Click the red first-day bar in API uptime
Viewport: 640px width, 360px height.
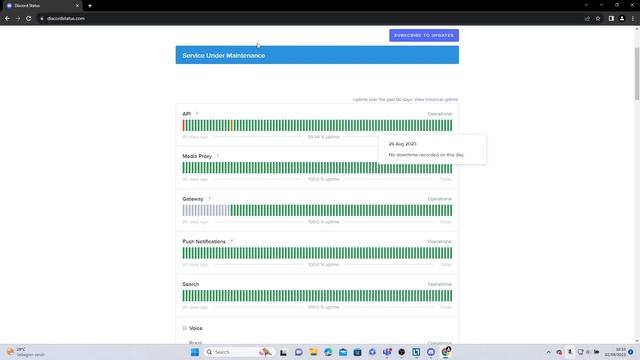coord(184,125)
